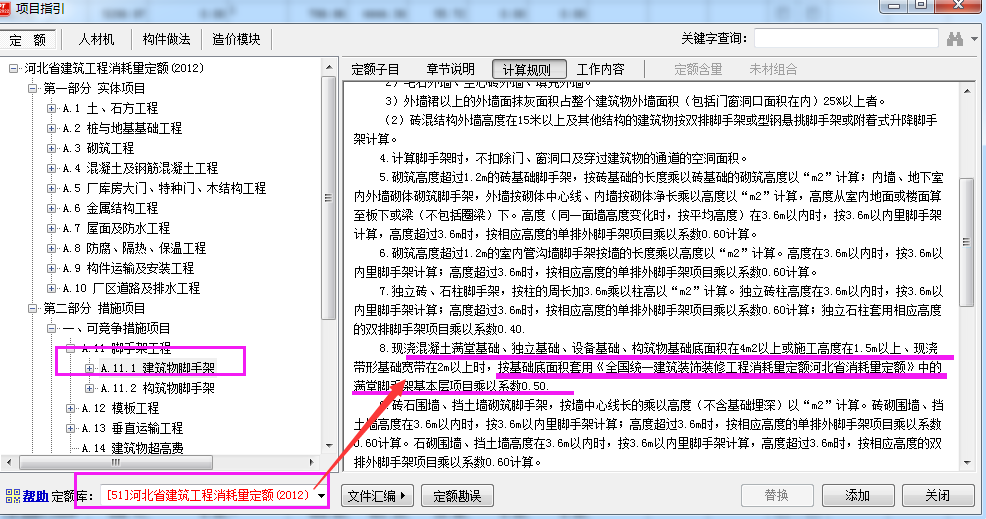Expand the A.6 金属结构工程 node
The height and width of the screenshot is (519, 986).
point(52,208)
